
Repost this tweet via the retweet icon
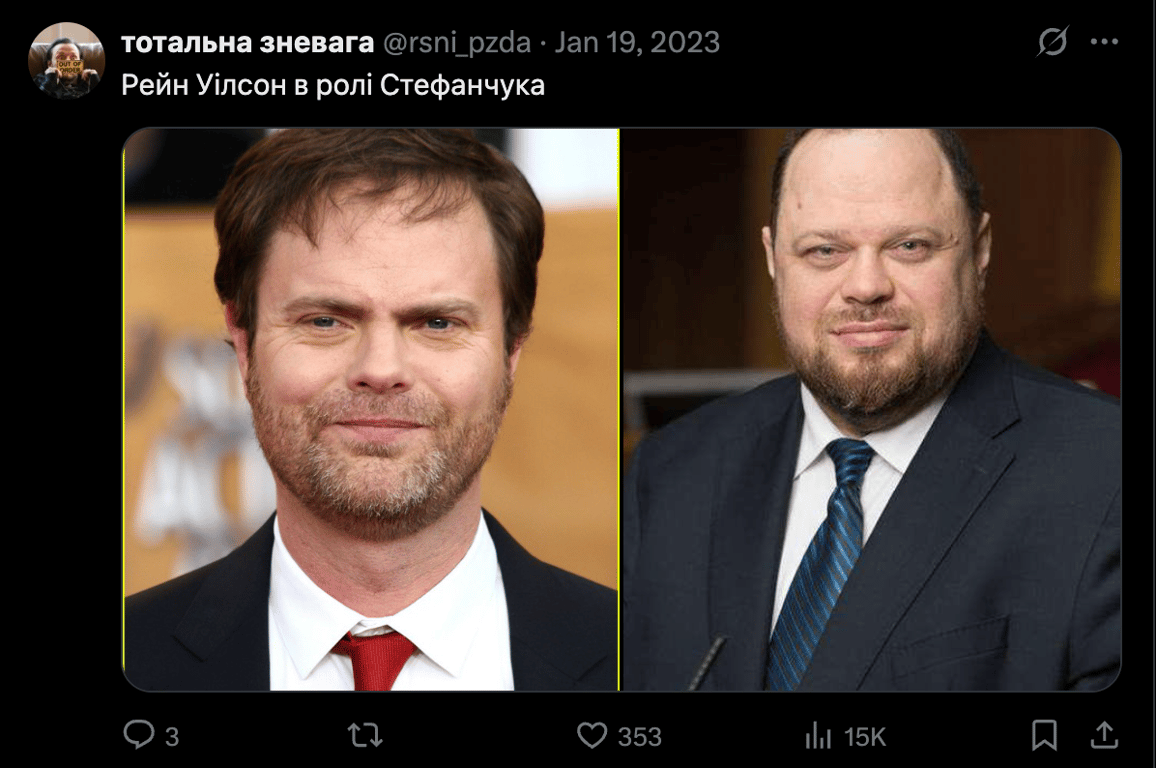(x=365, y=735)
